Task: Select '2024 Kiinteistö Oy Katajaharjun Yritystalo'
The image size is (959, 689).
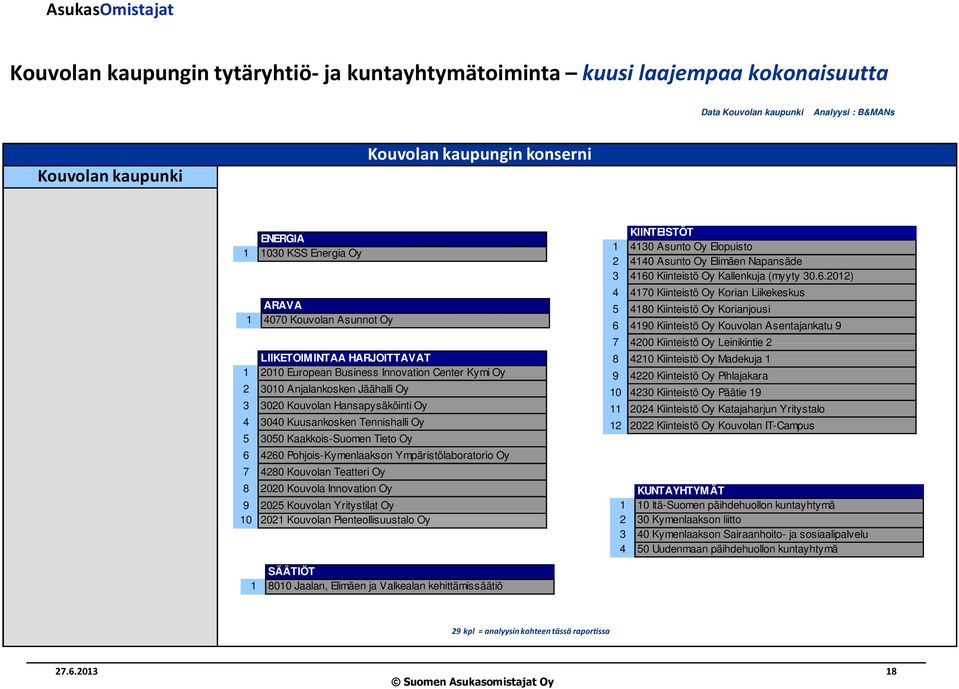Action: tap(771, 408)
